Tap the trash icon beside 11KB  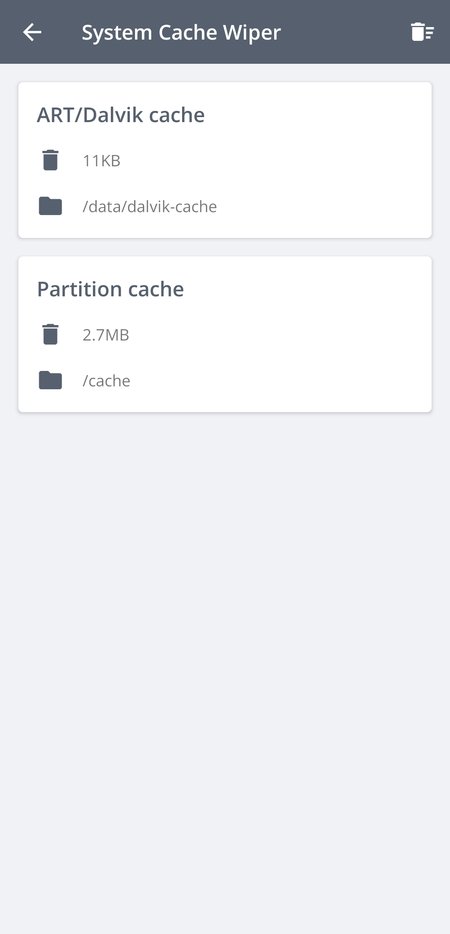51,160
